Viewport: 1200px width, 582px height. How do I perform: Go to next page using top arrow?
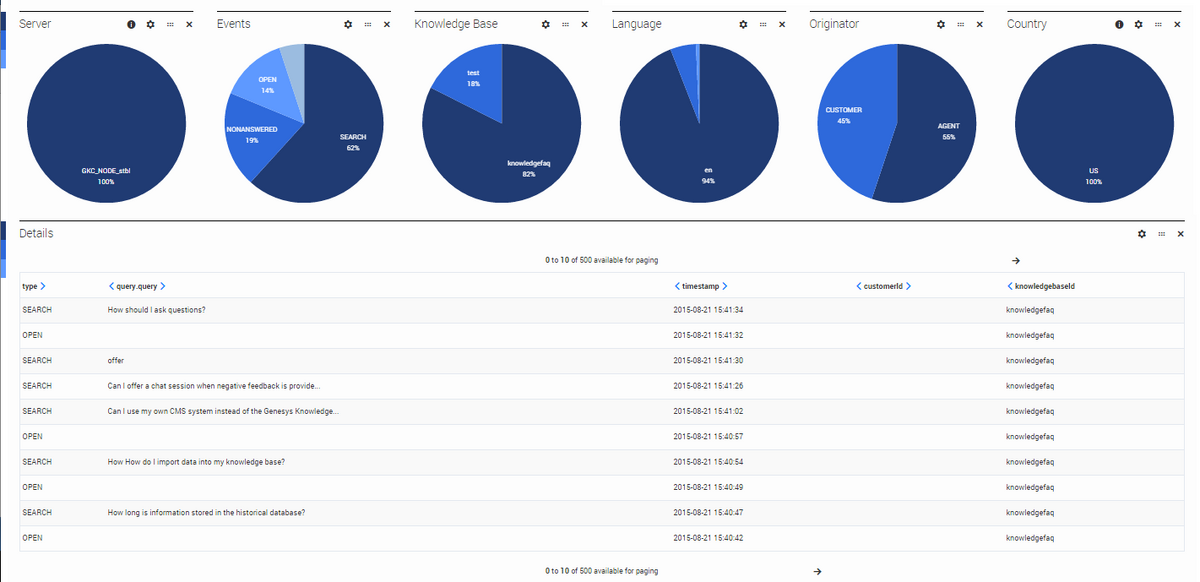point(1016,260)
